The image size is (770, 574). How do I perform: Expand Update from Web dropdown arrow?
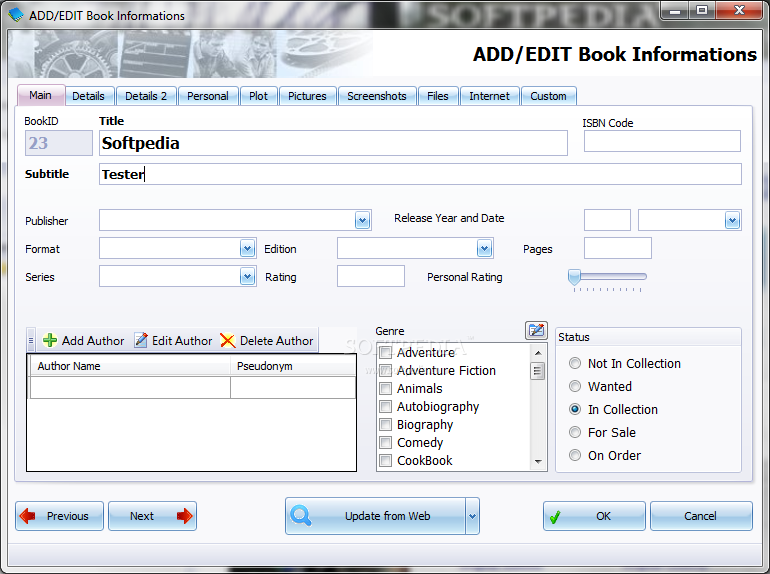(472, 516)
